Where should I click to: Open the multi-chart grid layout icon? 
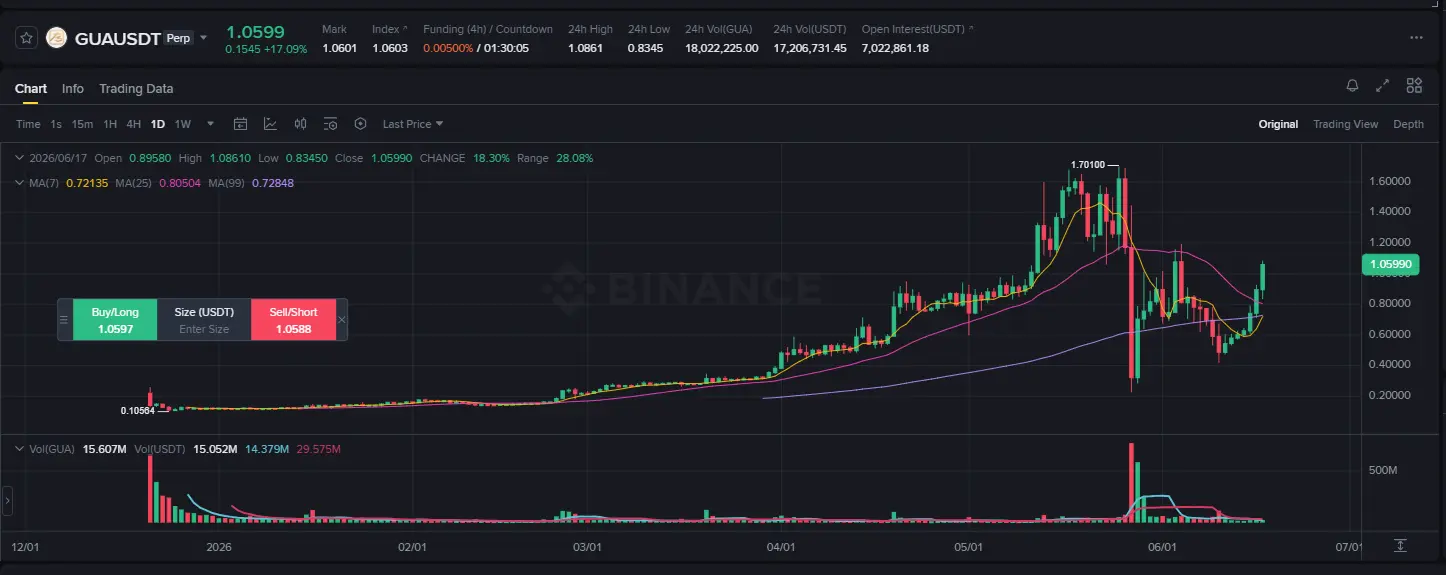point(1414,86)
